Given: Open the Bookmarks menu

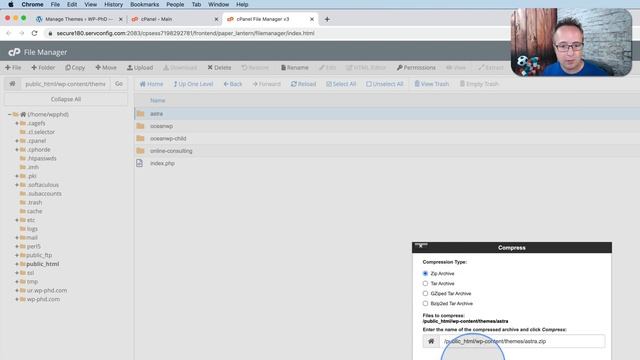Looking at the screenshot, I should pyautogui.click(x=144, y=4).
